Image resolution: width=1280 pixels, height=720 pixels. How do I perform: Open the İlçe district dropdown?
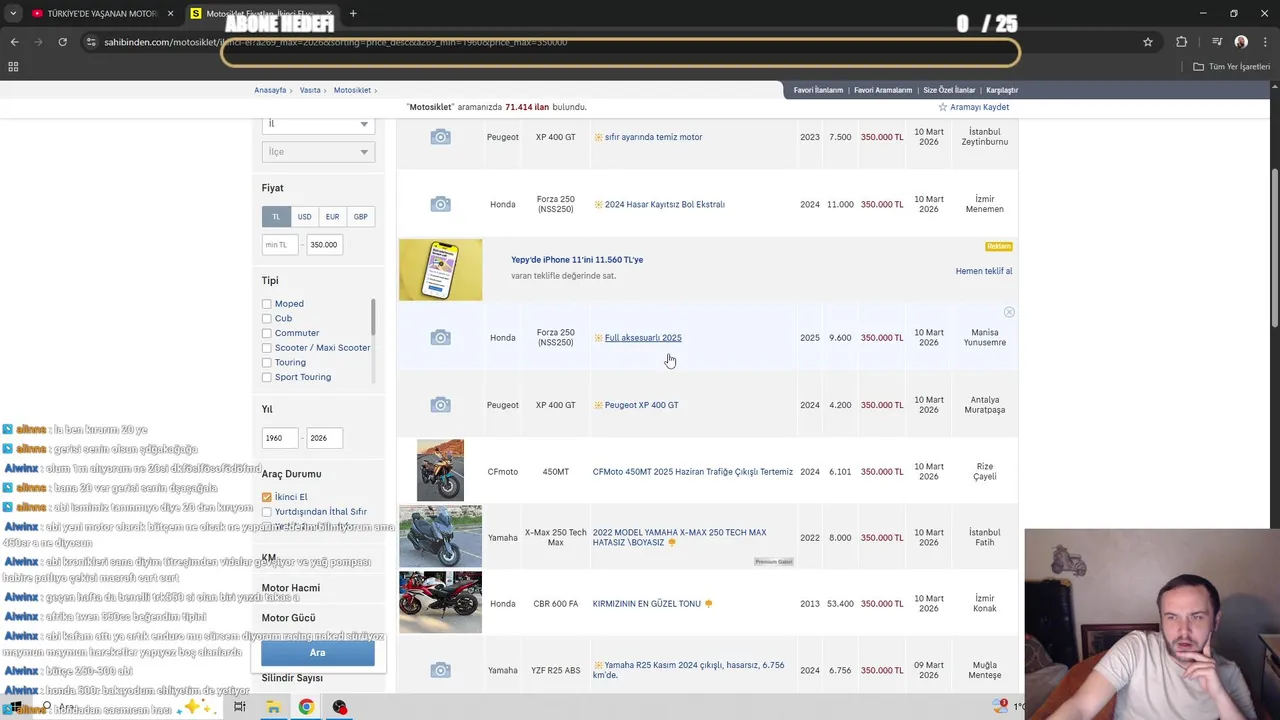[x=318, y=152]
